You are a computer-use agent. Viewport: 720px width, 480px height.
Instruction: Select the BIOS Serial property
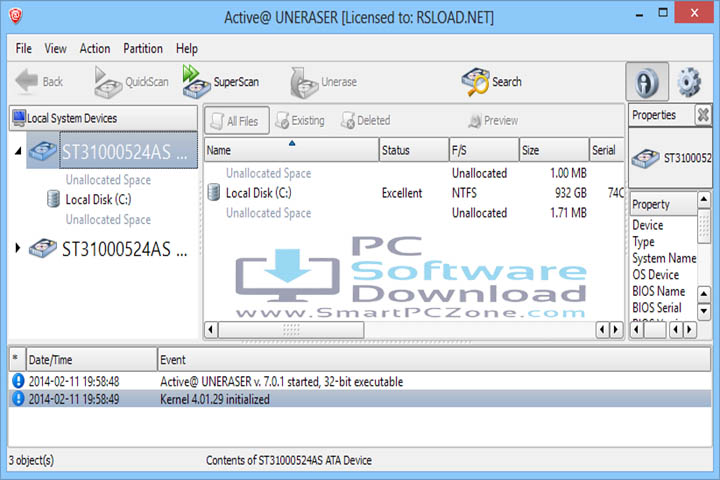tap(657, 307)
